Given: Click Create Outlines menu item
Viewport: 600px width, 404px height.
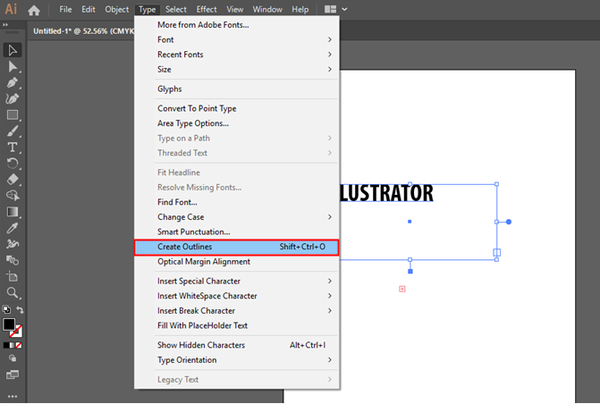Looking at the screenshot, I should pyautogui.click(x=236, y=247).
